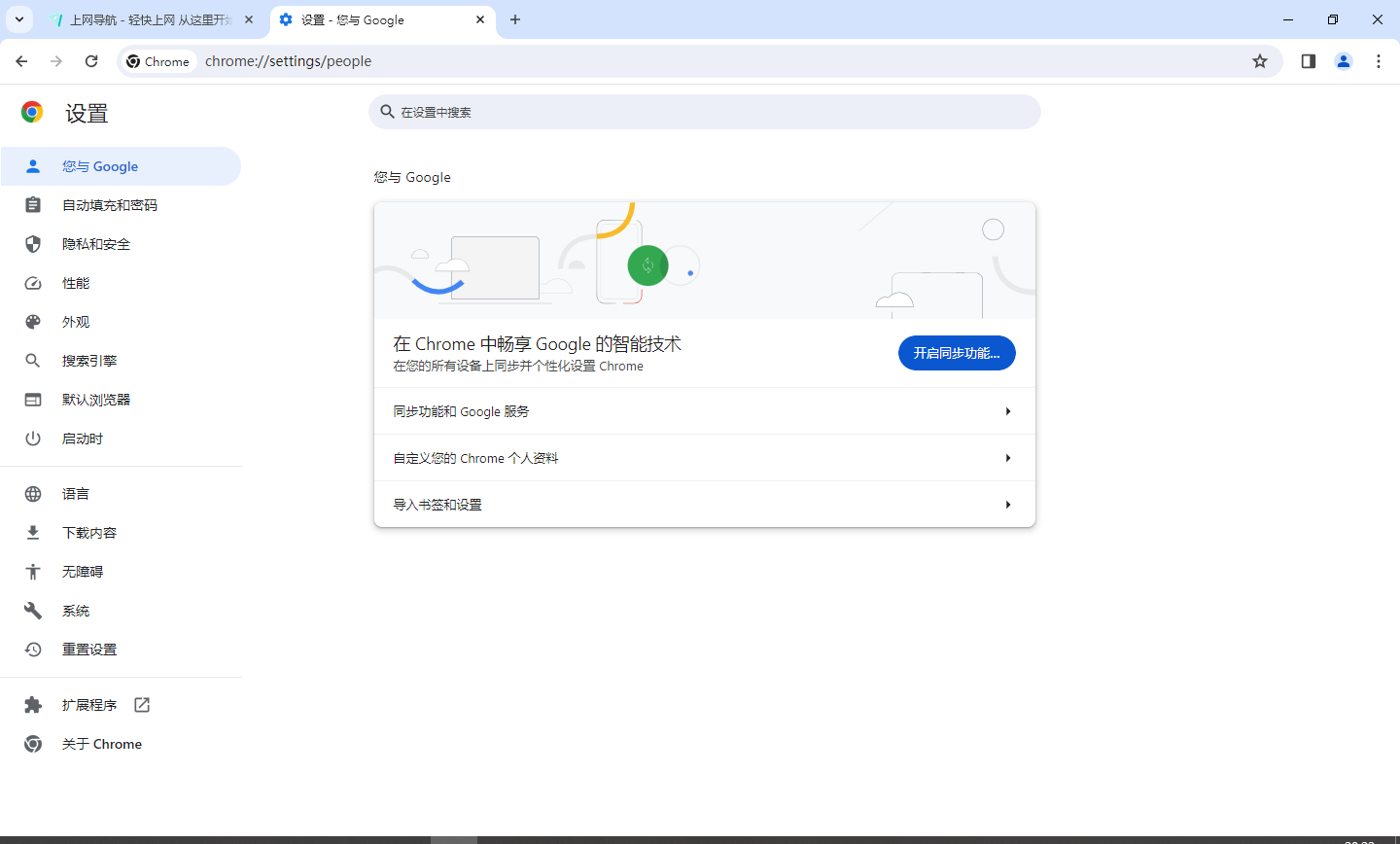This screenshot has width=1400, height=844.
Task: Click the browser window icon for 默认浏览器
Action: (x=33, y=400)
